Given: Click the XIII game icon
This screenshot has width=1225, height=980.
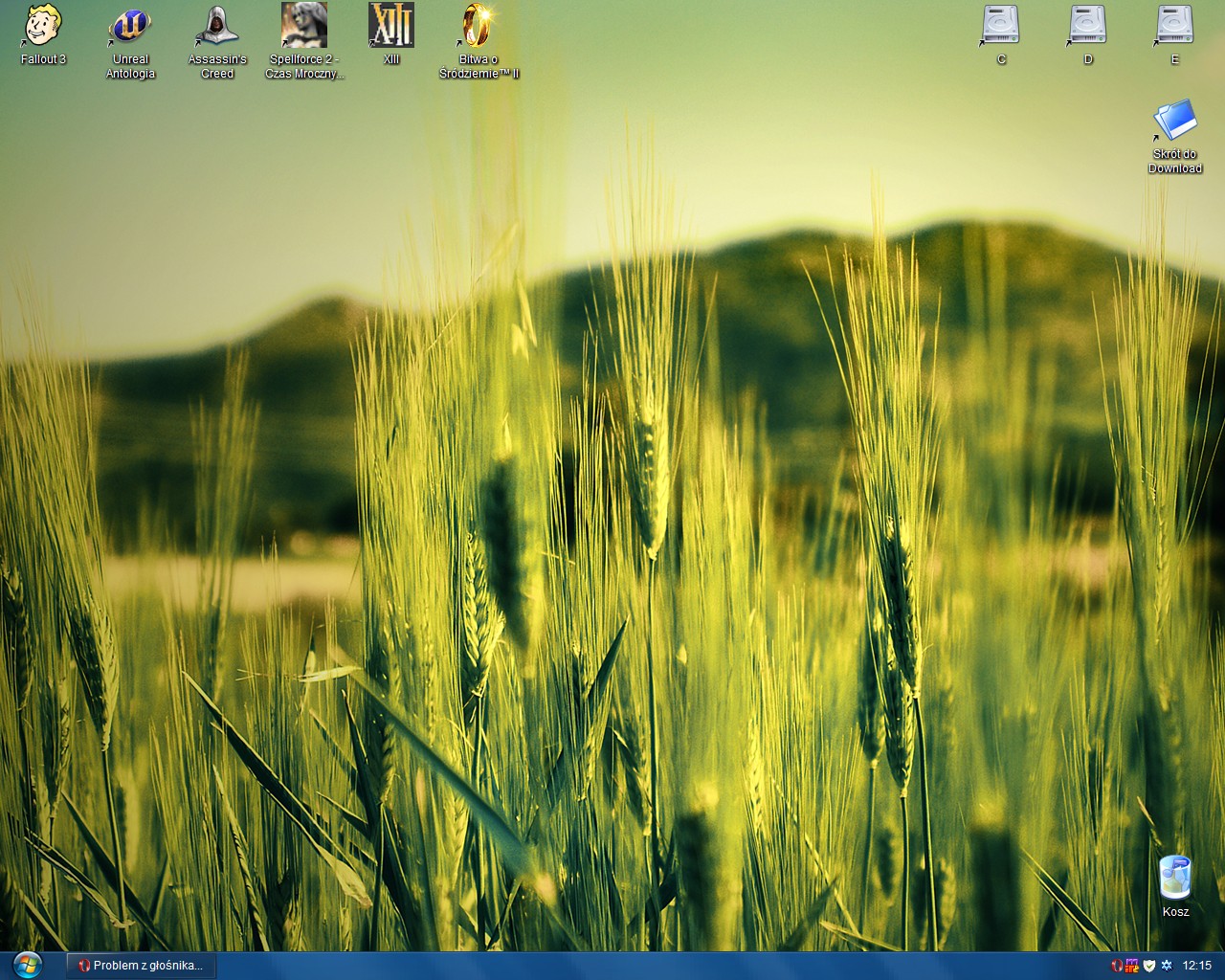Looking at the screenshot, I should click(x=391, y=26).
